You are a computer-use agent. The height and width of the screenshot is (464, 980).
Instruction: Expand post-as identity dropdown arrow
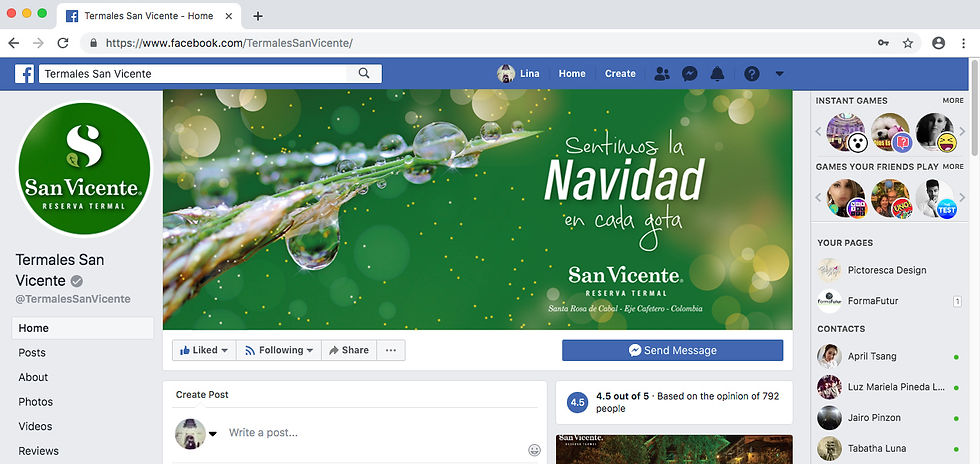click(x=212, y=434)
